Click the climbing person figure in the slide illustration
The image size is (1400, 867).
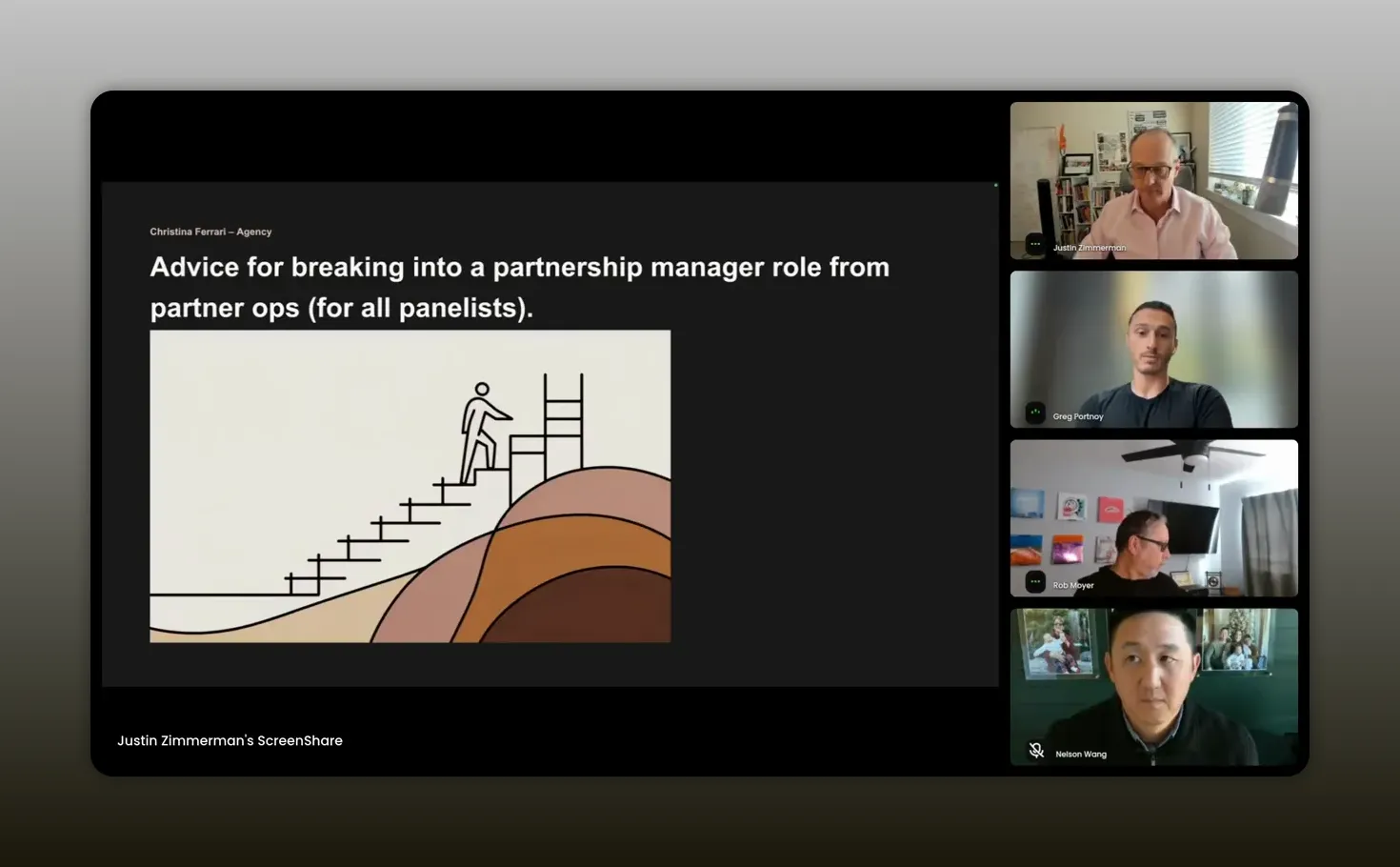pos(482,433)
